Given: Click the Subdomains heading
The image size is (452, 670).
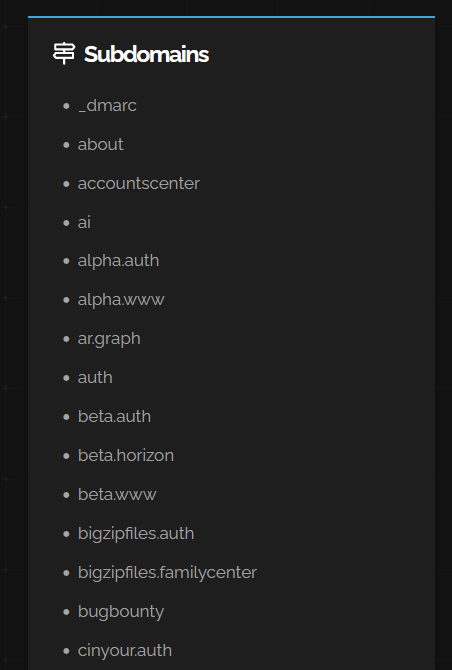Looking at the screenshot, I should (147, 54).
